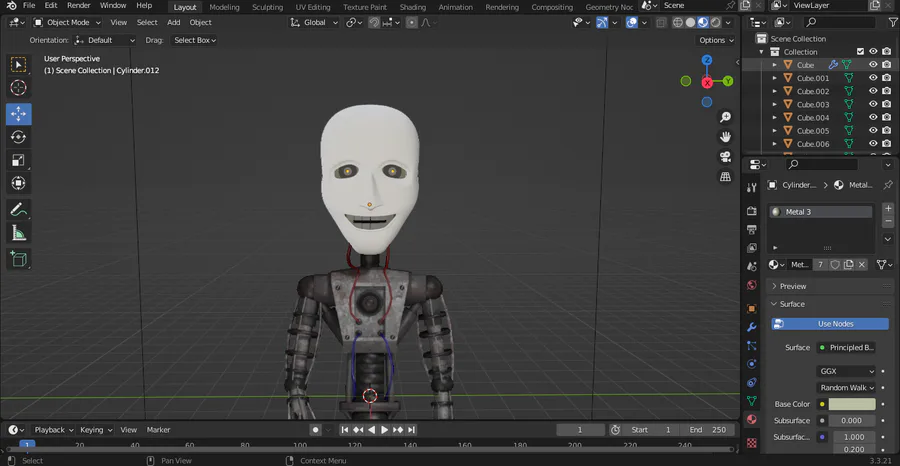900x466 pixels.
Task: Switch to Shading workspace tab
Action: coord(413,7)
